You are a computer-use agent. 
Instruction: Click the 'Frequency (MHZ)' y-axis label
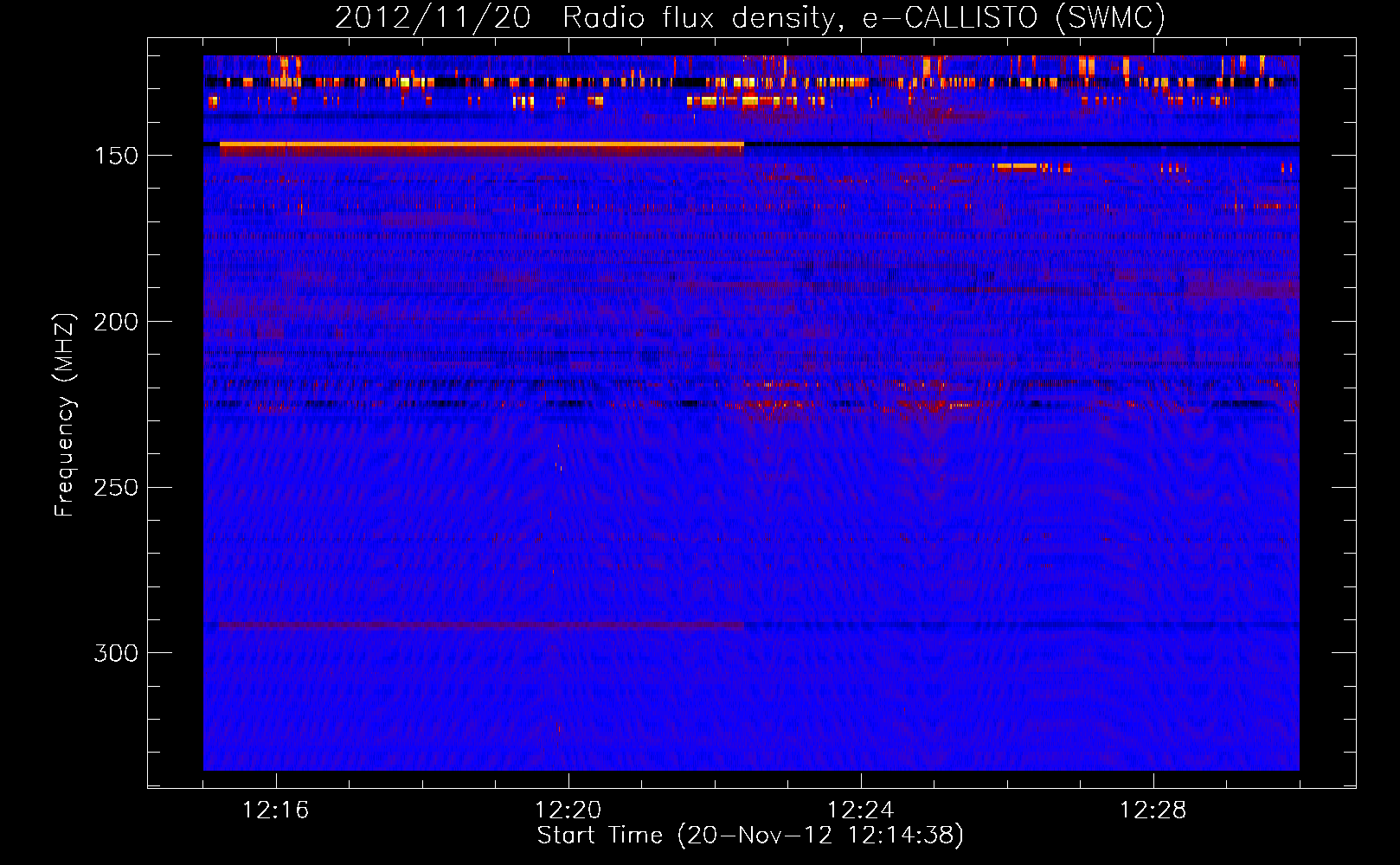[x=65, y=414]
